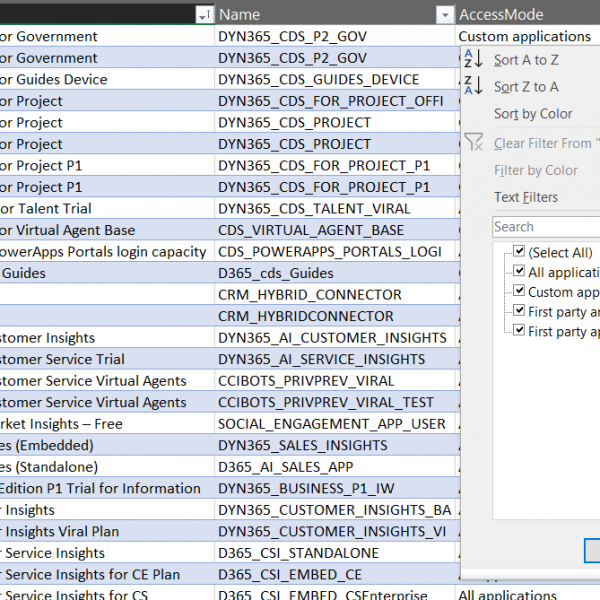Select DYN365_CUSTOMER_INSIGHTS_BA cell
This screenshot has height=600, width=600.
[335, 510]
